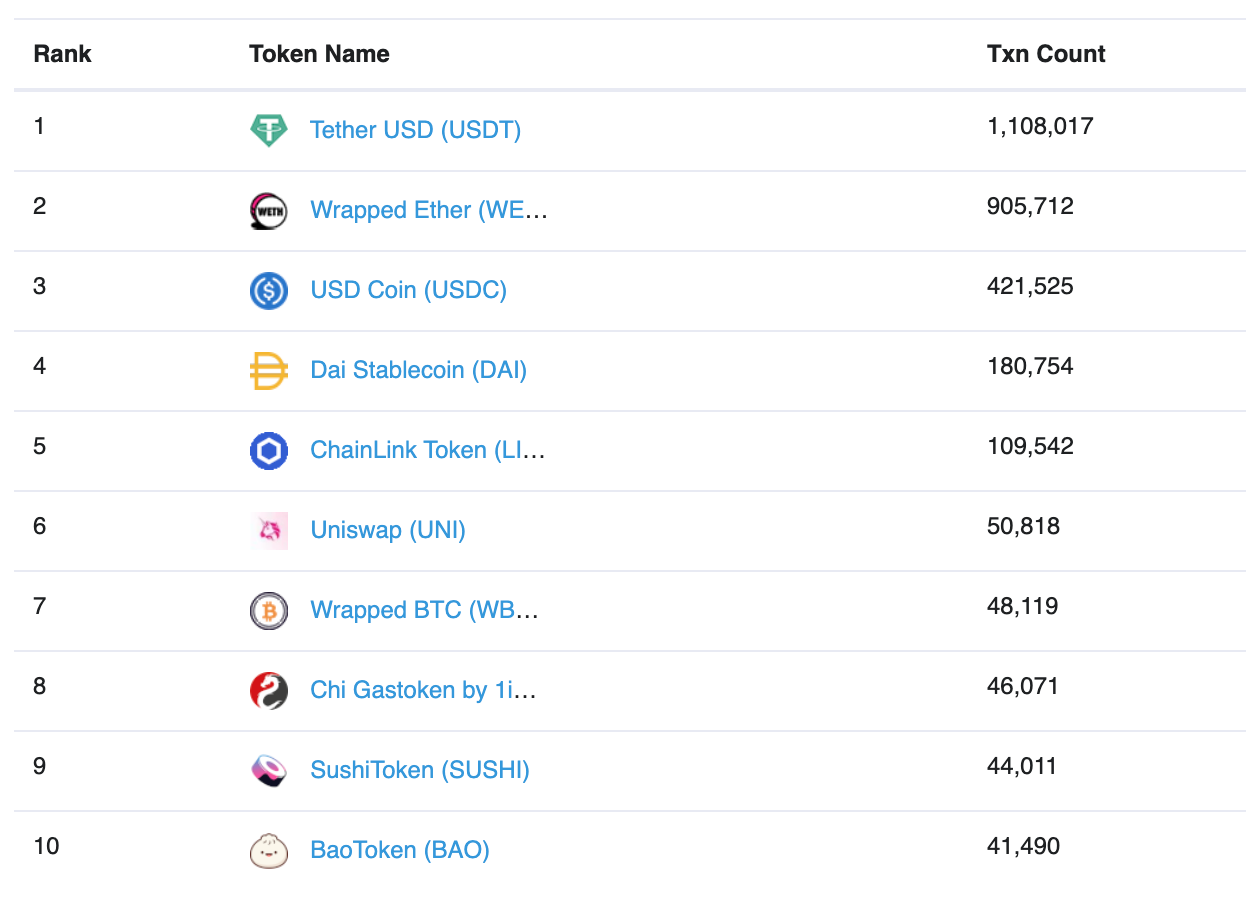1246x910 pixels.
Task: Click the BaoToken bun logo
Action: 268,850
